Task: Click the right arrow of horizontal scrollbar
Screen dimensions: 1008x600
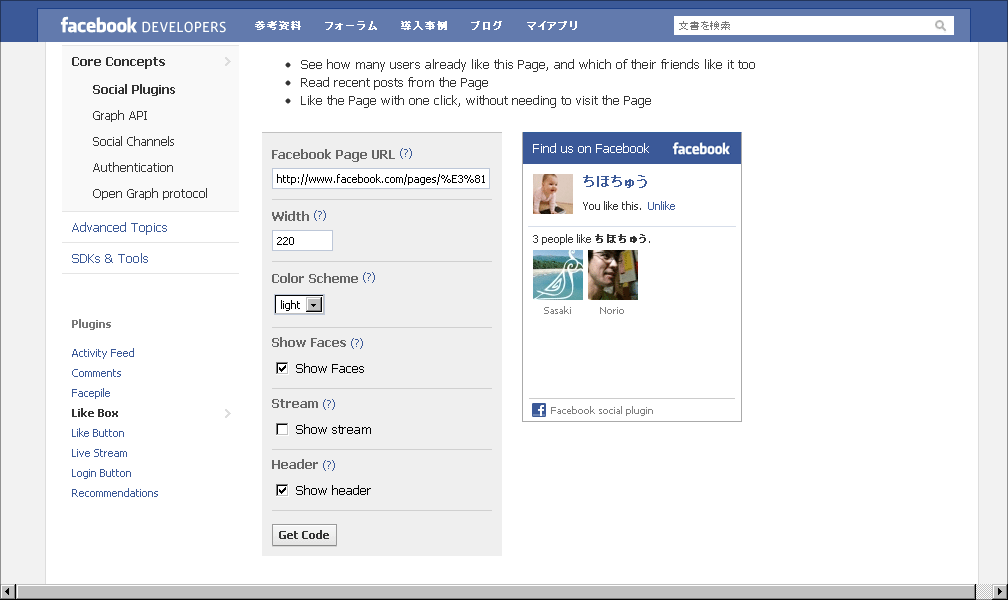Action: [1000, 591]
